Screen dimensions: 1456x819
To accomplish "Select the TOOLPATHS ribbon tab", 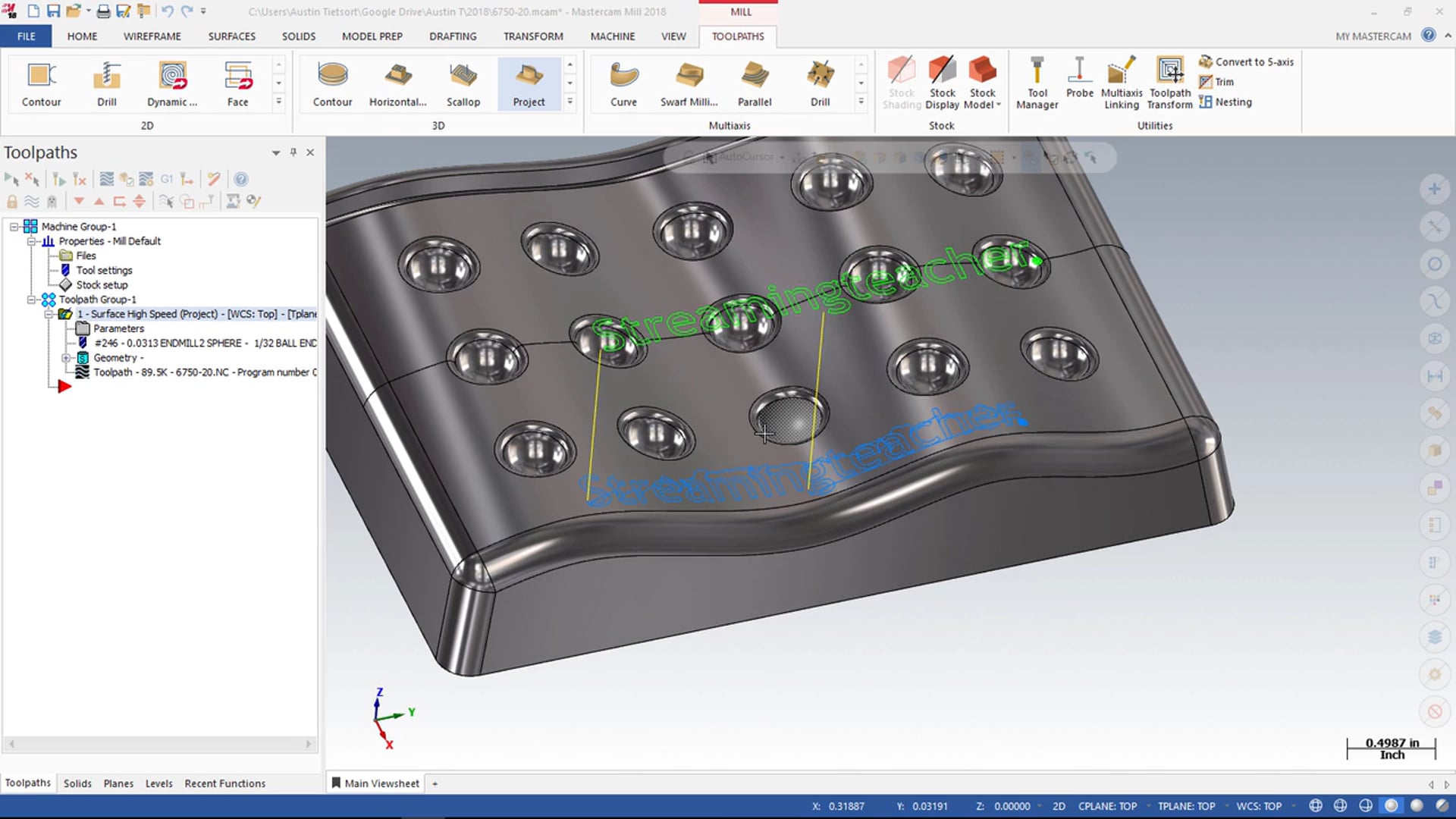I will pos(737,36).
